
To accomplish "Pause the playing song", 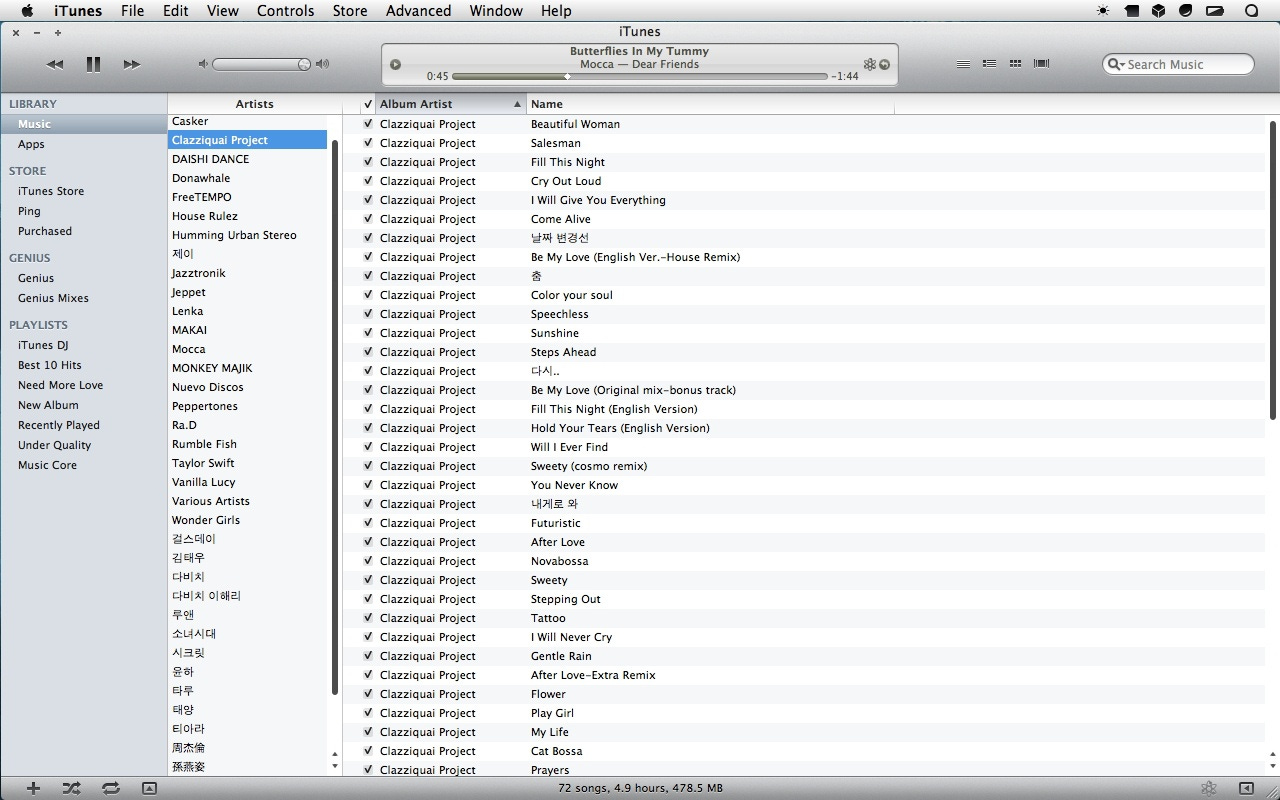I will click(x=93, y=64).
